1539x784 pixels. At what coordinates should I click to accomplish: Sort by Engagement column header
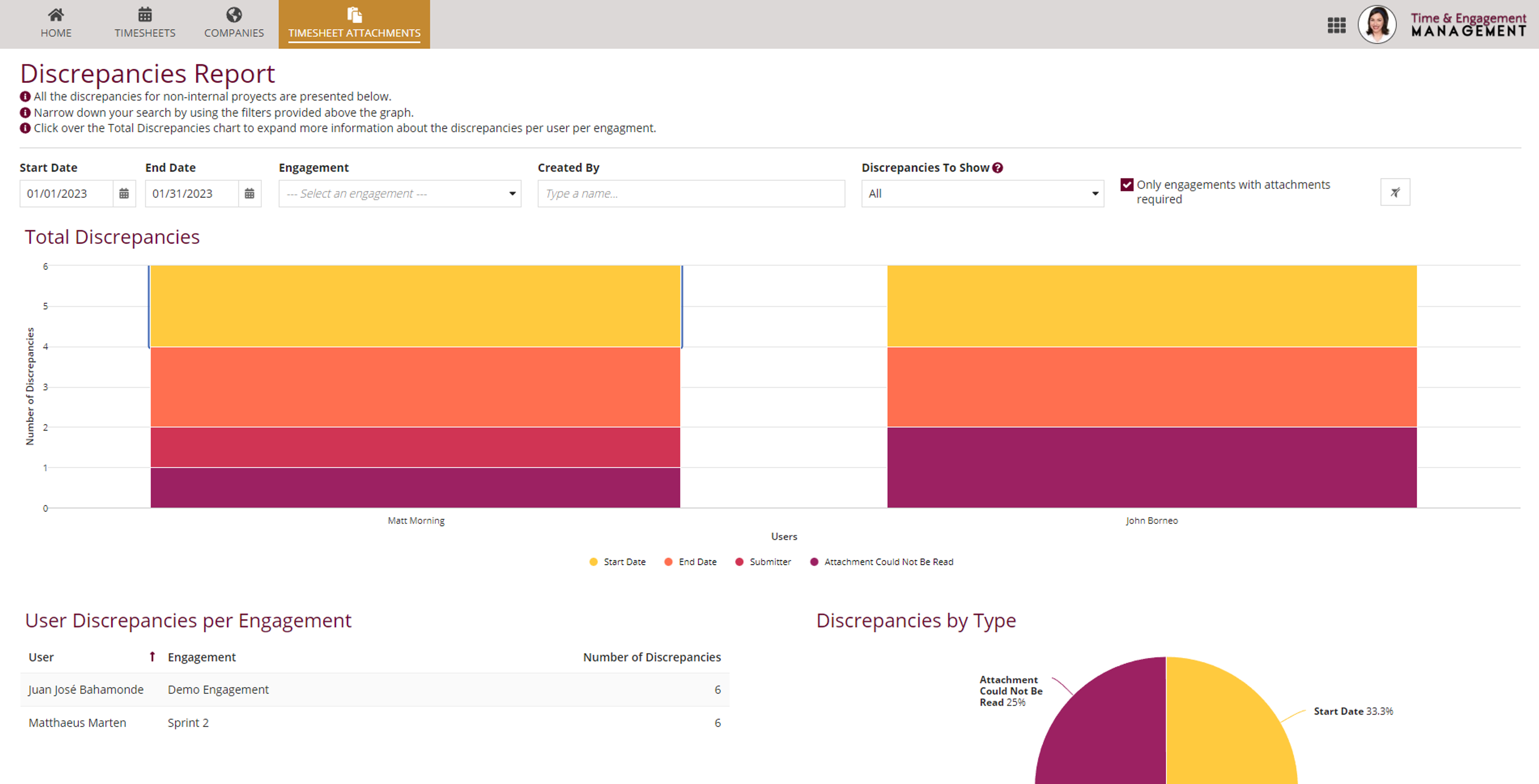202,657
